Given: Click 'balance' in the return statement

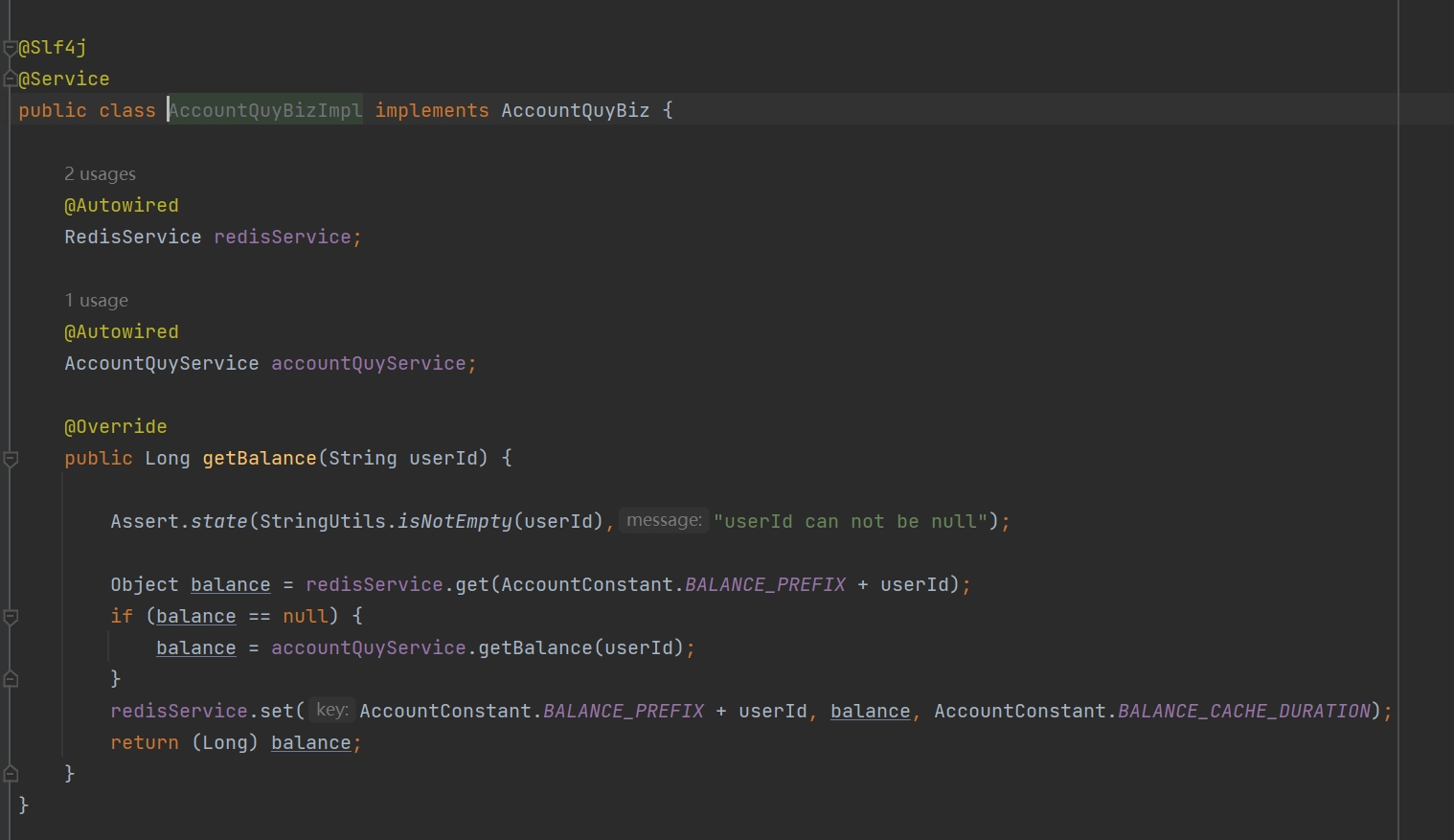Looking at the screenshot, I should [x=311, y=743].
